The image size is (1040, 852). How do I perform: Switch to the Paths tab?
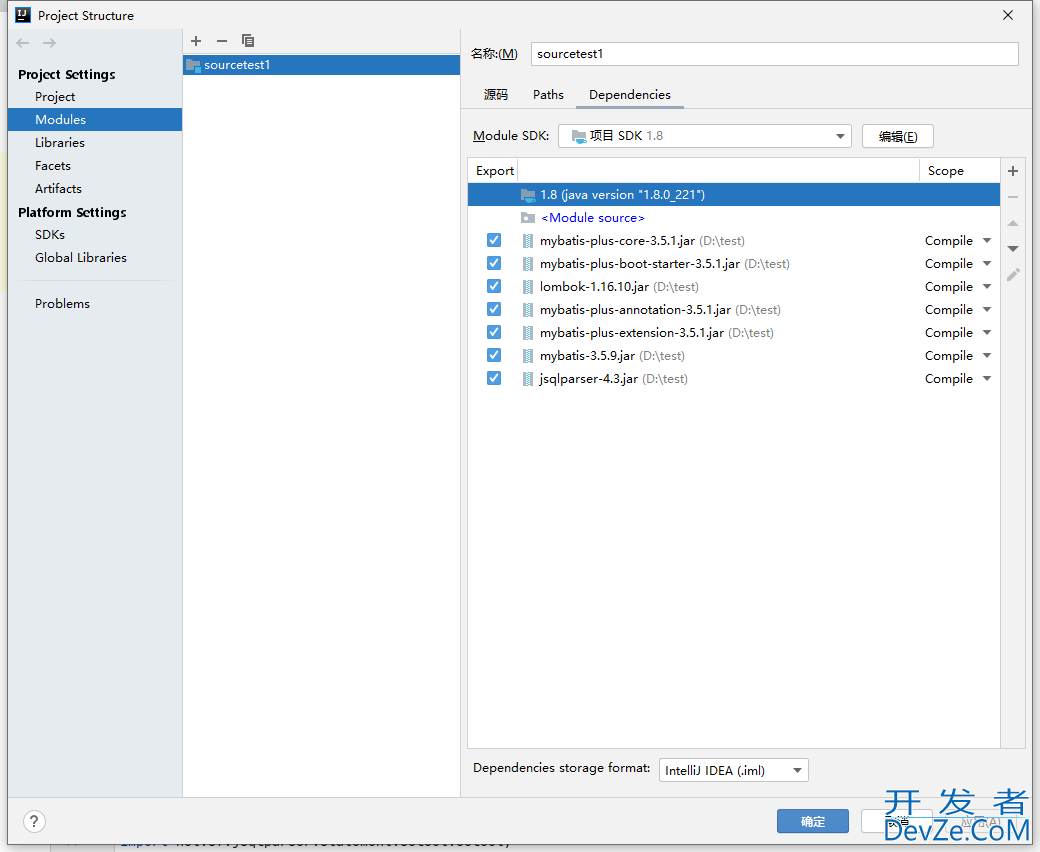pyautogui.click(x=548, y=95)
